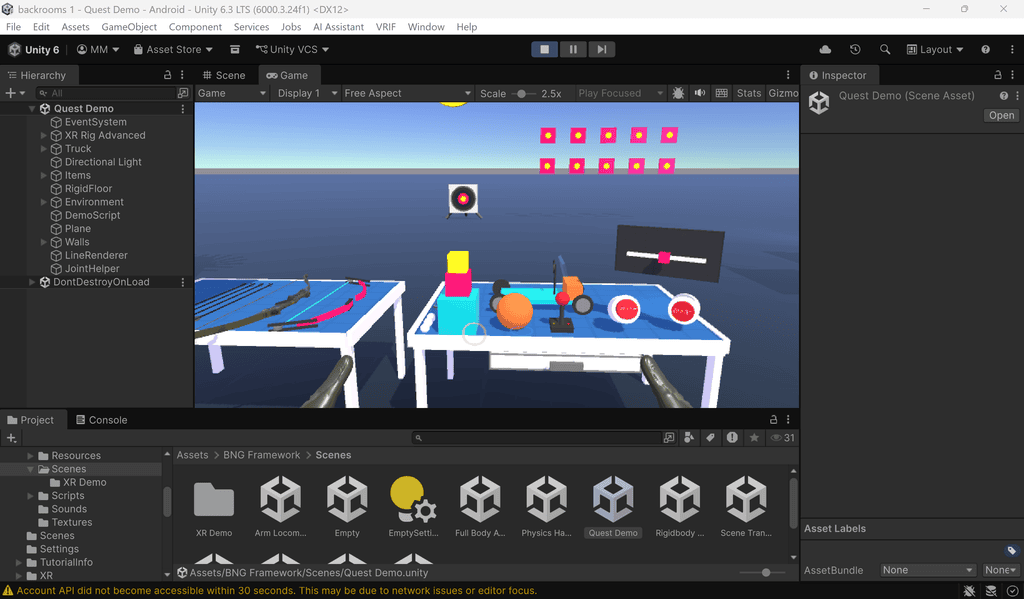The width and height of the screenshot is (1024, 599).
Task: Switch to the Console tab
Action: tap(101, 420)
